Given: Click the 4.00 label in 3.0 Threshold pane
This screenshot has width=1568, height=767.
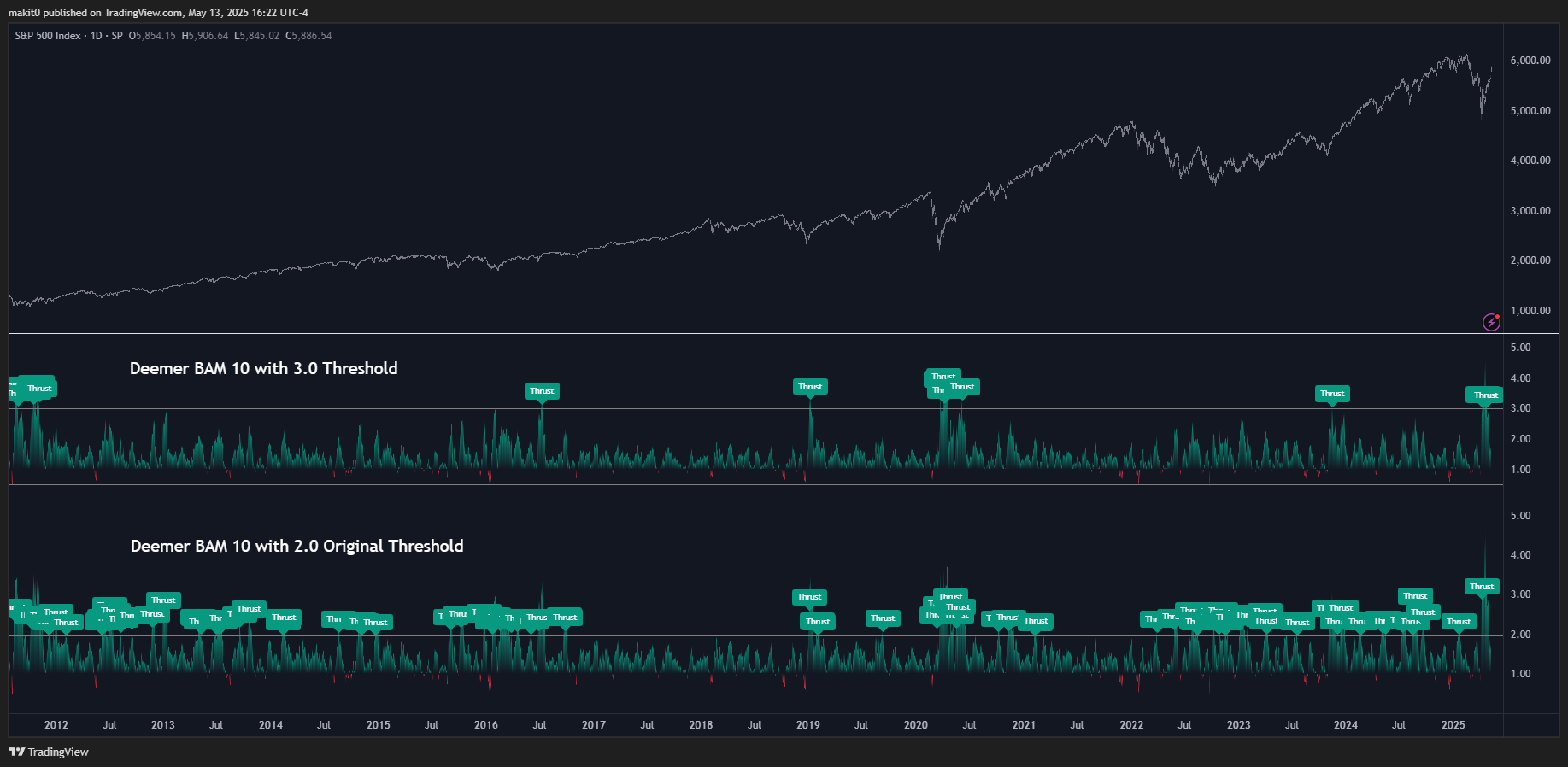Looking at the screenshot, I should pyautogui.click(x=1520, y=378).
